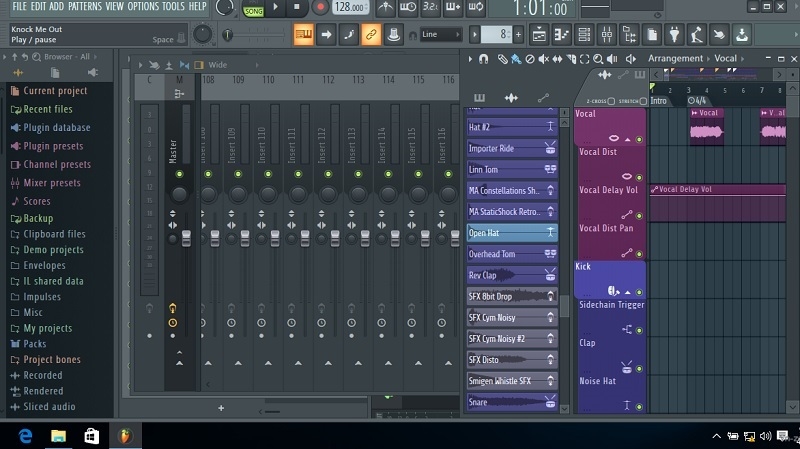The image size is (800, 449).
Task: Collapse the Kick track group arrow
Action: pos(628,292)
